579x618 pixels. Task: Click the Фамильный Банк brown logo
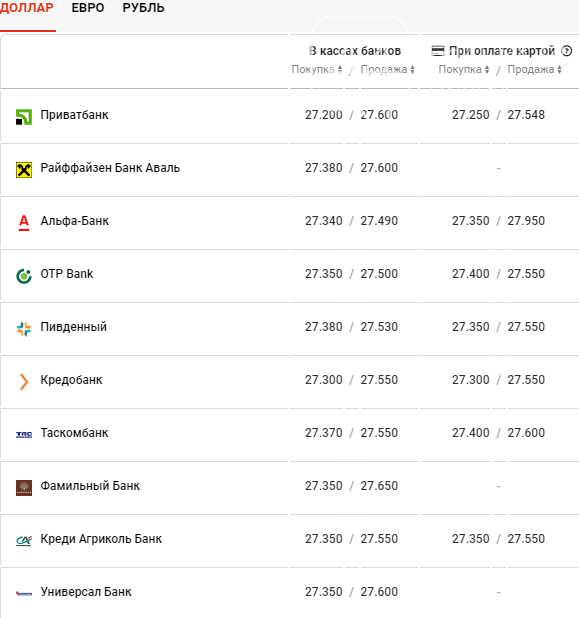pos(24,488)
